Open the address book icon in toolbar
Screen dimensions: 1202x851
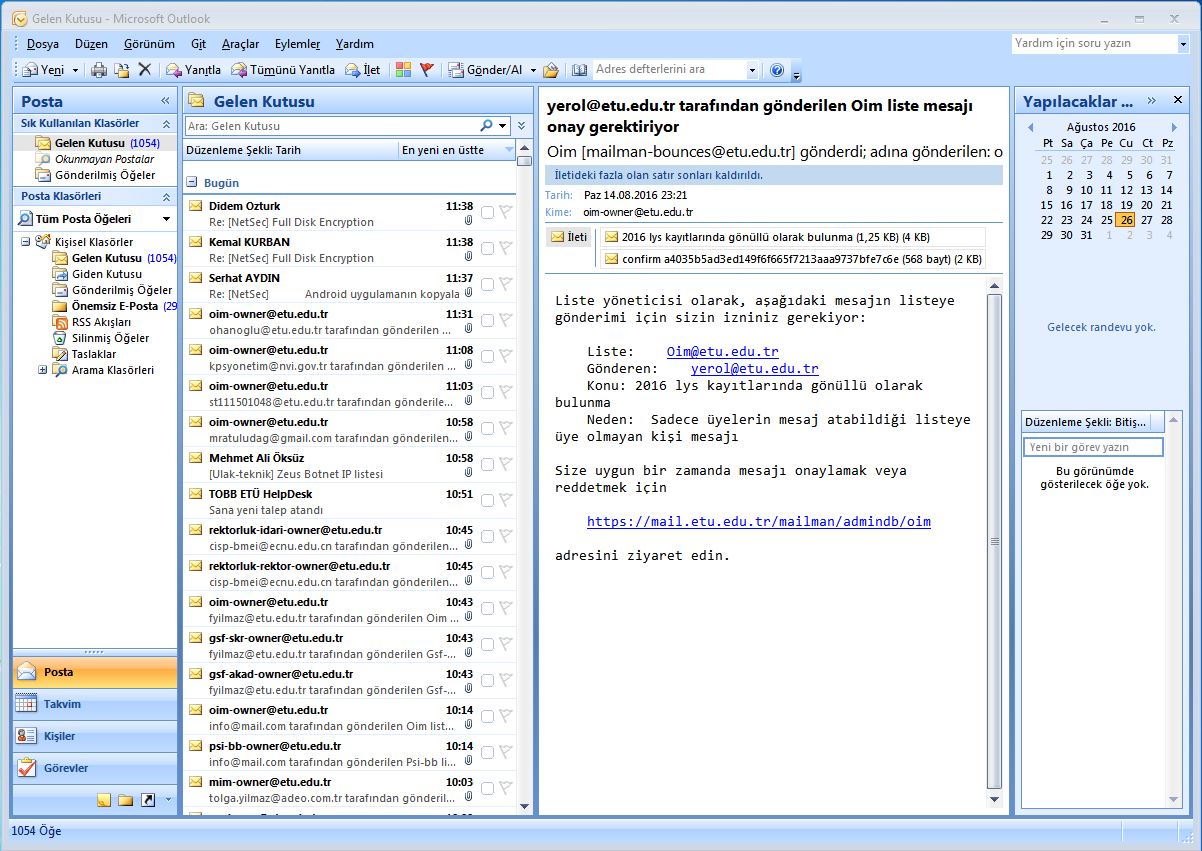coord(579,70)
